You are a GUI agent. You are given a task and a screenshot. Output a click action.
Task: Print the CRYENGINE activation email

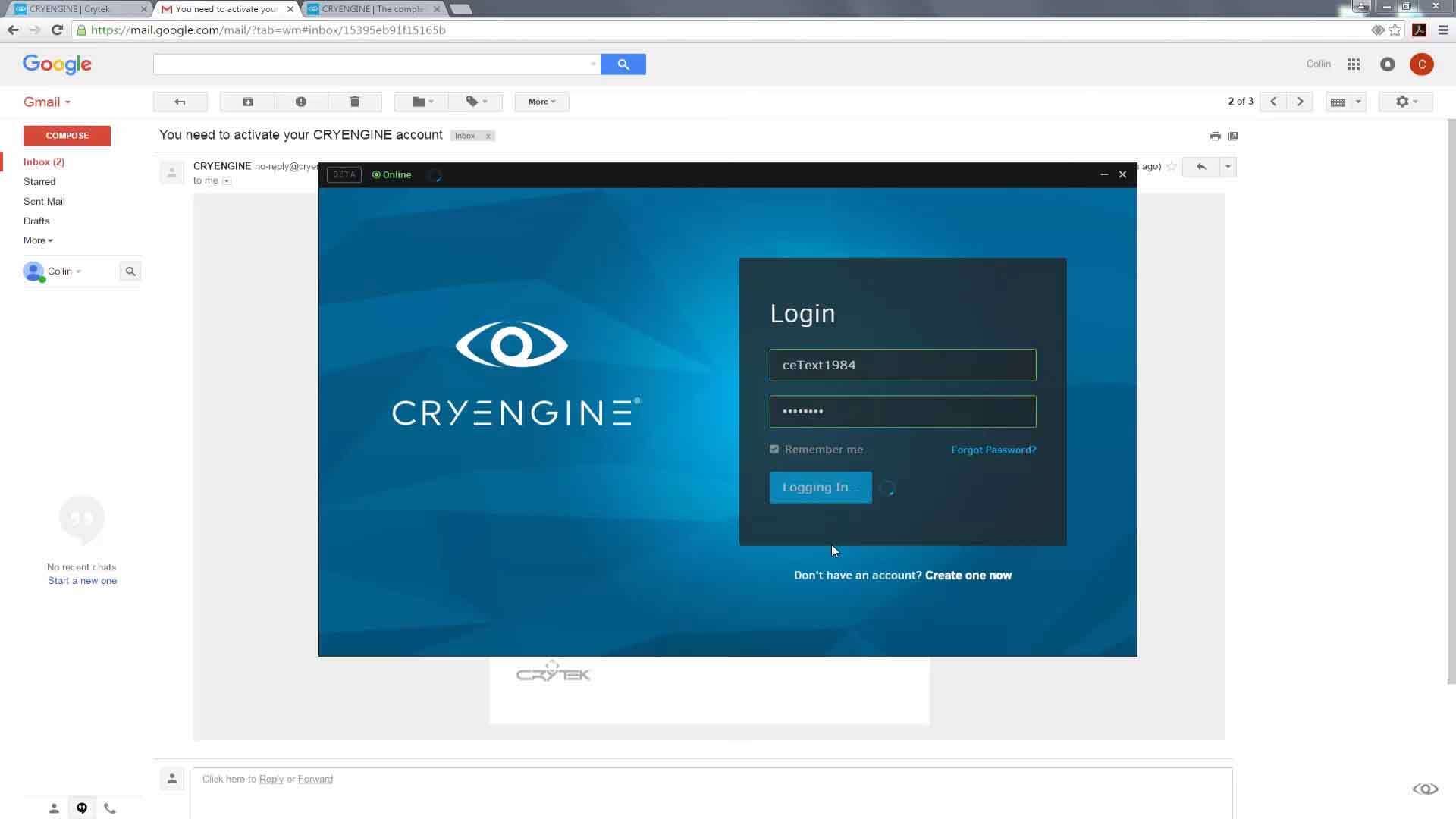(1215, 136)
